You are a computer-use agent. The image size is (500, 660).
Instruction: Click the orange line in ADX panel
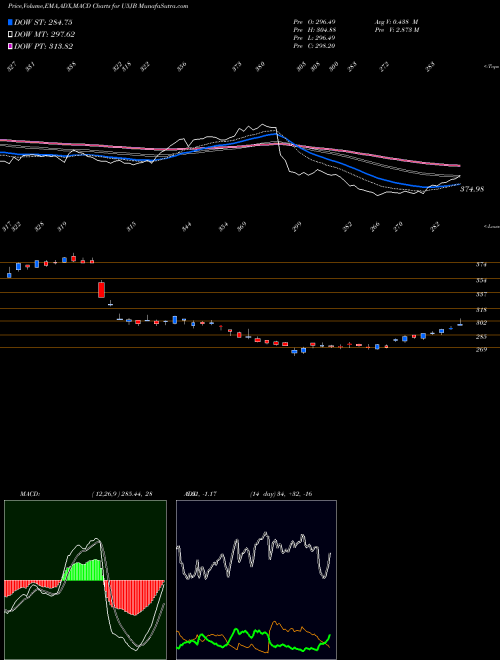290,627
